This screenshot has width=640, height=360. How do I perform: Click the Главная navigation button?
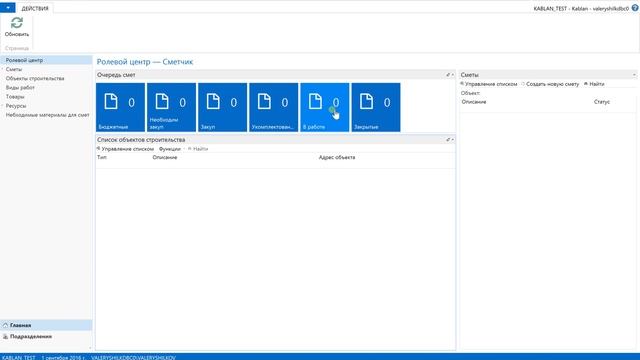(x=46, y=325)
